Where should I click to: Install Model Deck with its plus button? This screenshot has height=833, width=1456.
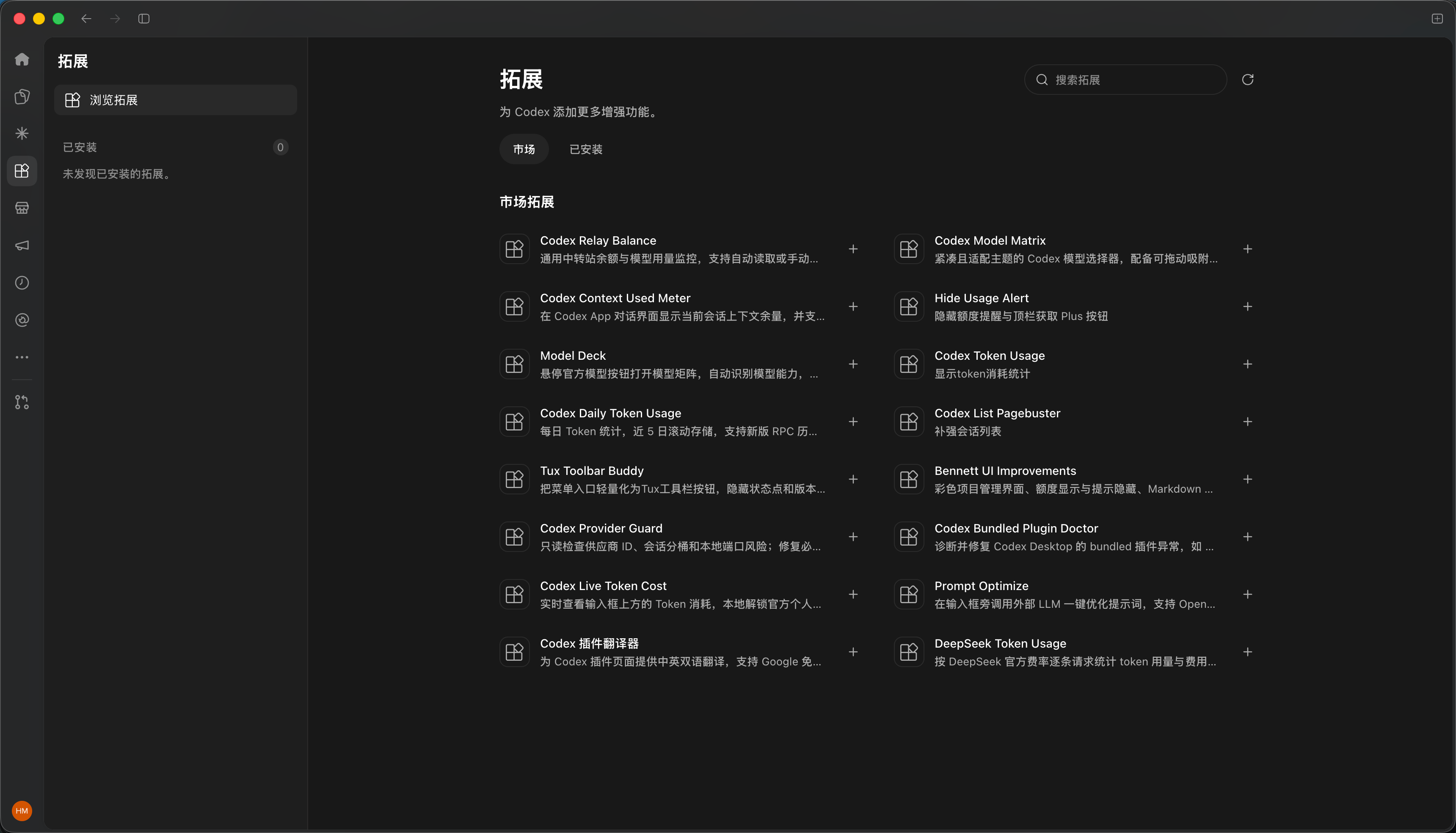(x=853, y=364)
